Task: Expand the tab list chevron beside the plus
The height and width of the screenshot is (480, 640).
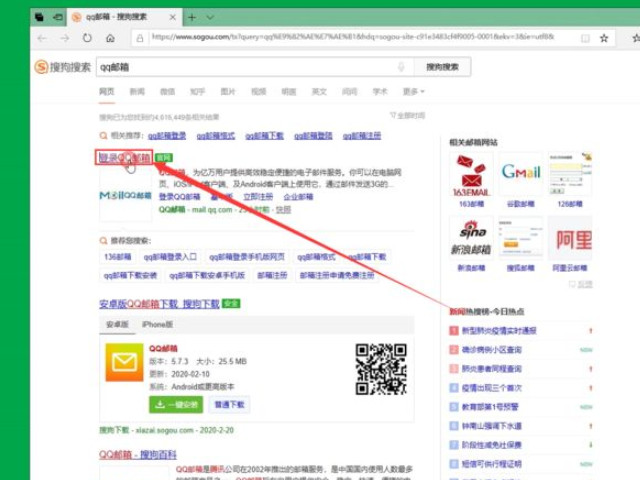Action: pyautogui.click(x=210, y=17)
